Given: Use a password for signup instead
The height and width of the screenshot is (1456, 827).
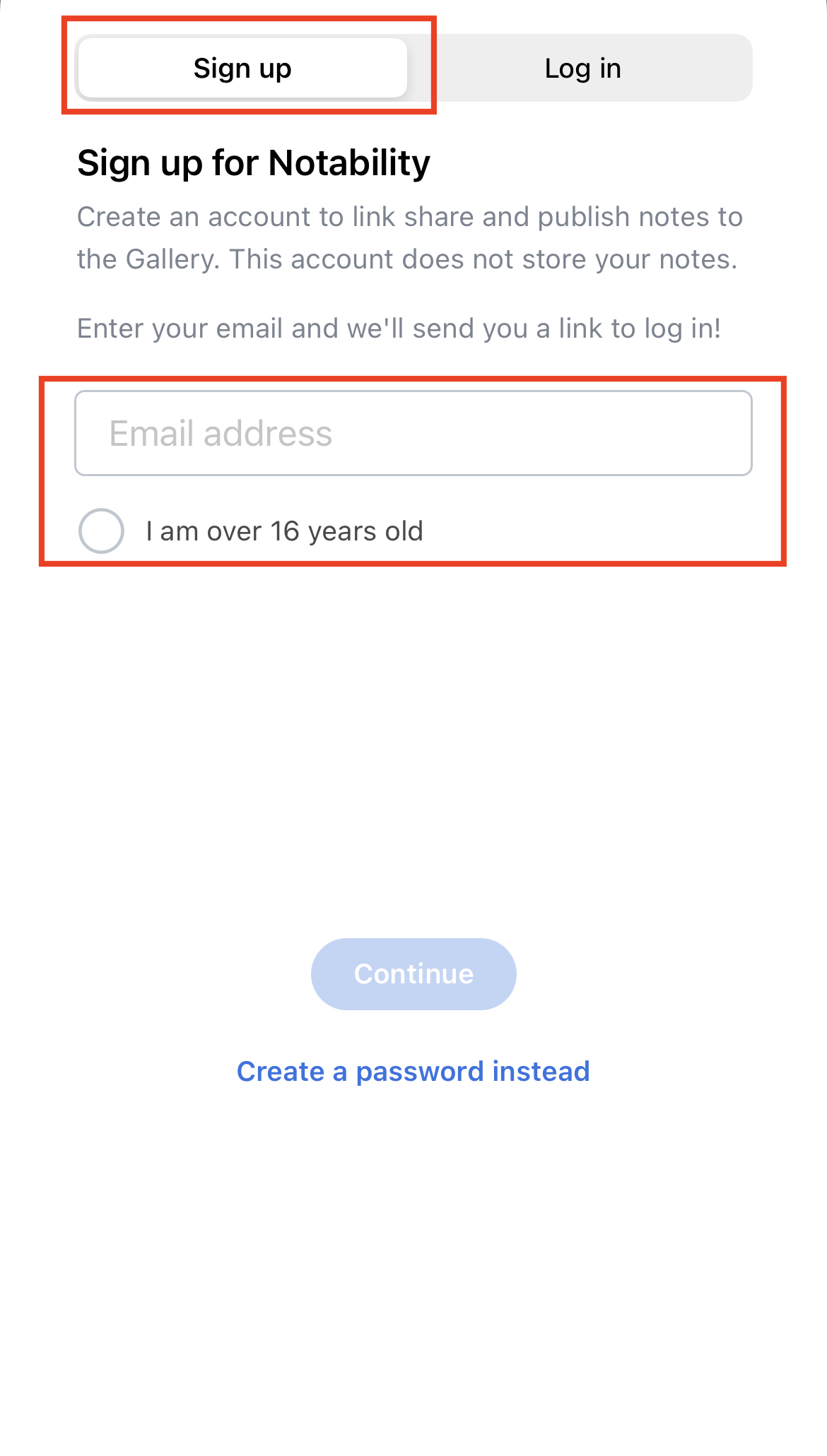Looking at the screenshot, I should [413, 1071].
